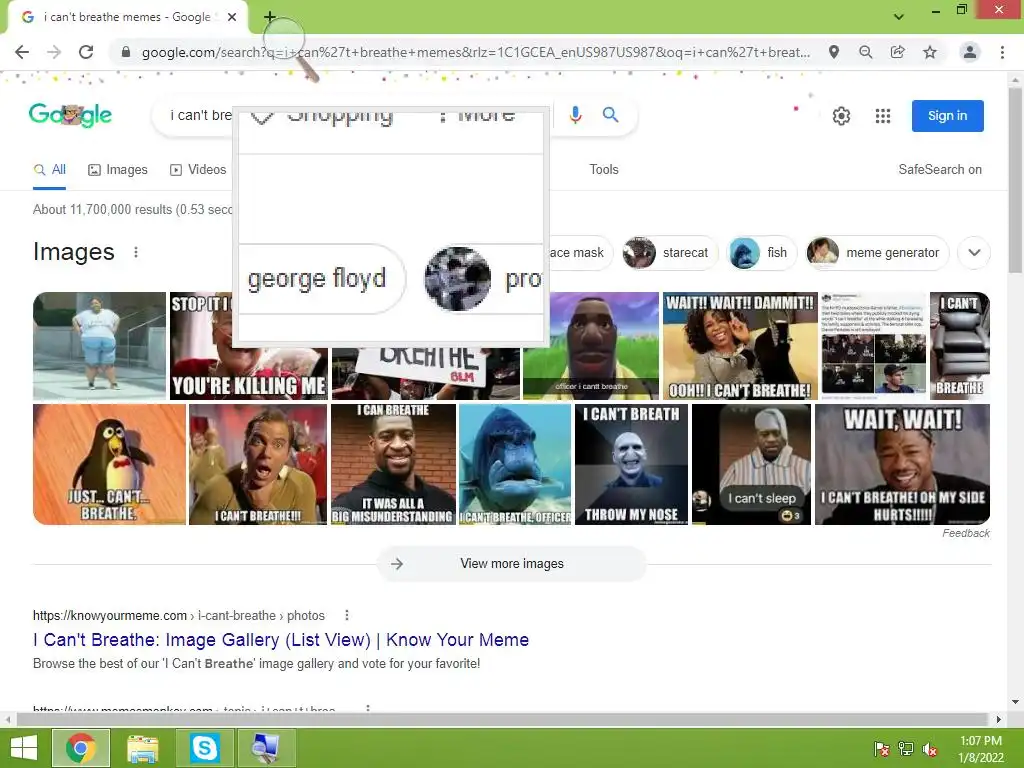Open Chrome's three-dot menu

pos(1002,52)
